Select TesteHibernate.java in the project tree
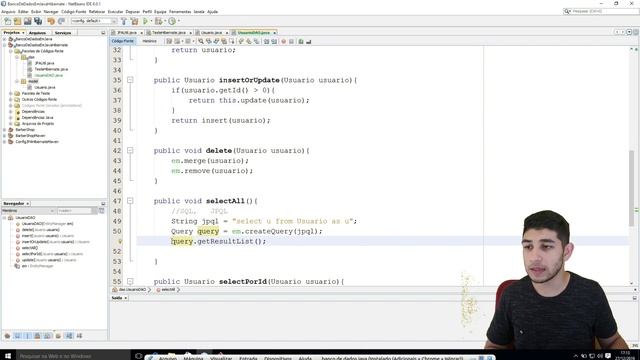Viewport: 640px width, 360px height. [x=51, y=69]
